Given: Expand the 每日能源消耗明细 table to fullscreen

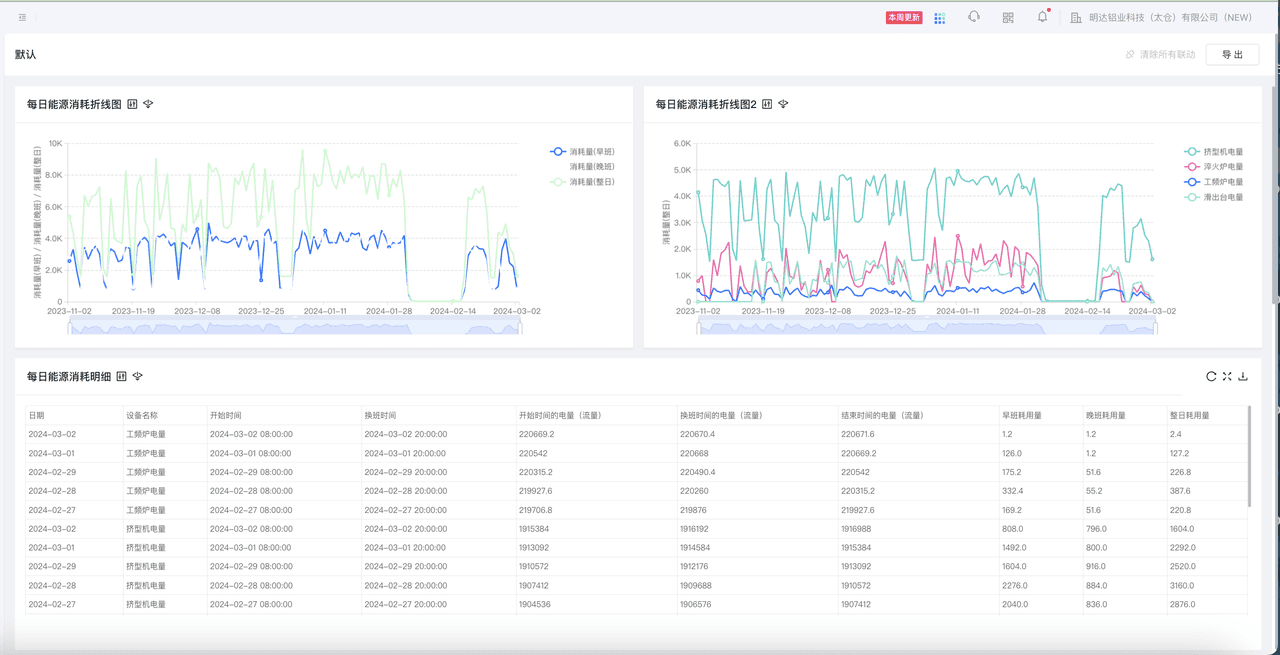Looking at the screenshot, I should (1227, 376).
